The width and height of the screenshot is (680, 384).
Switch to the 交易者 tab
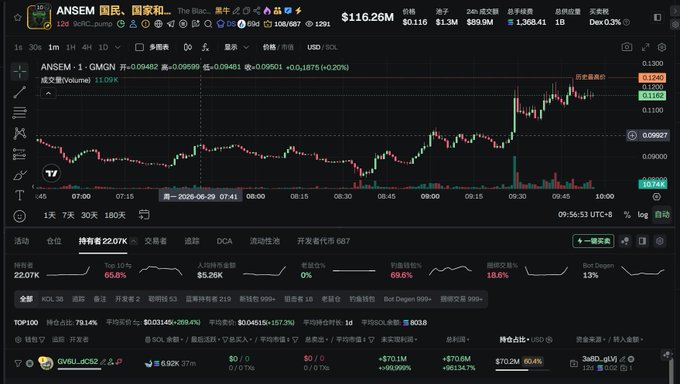(x=156, y=241)
